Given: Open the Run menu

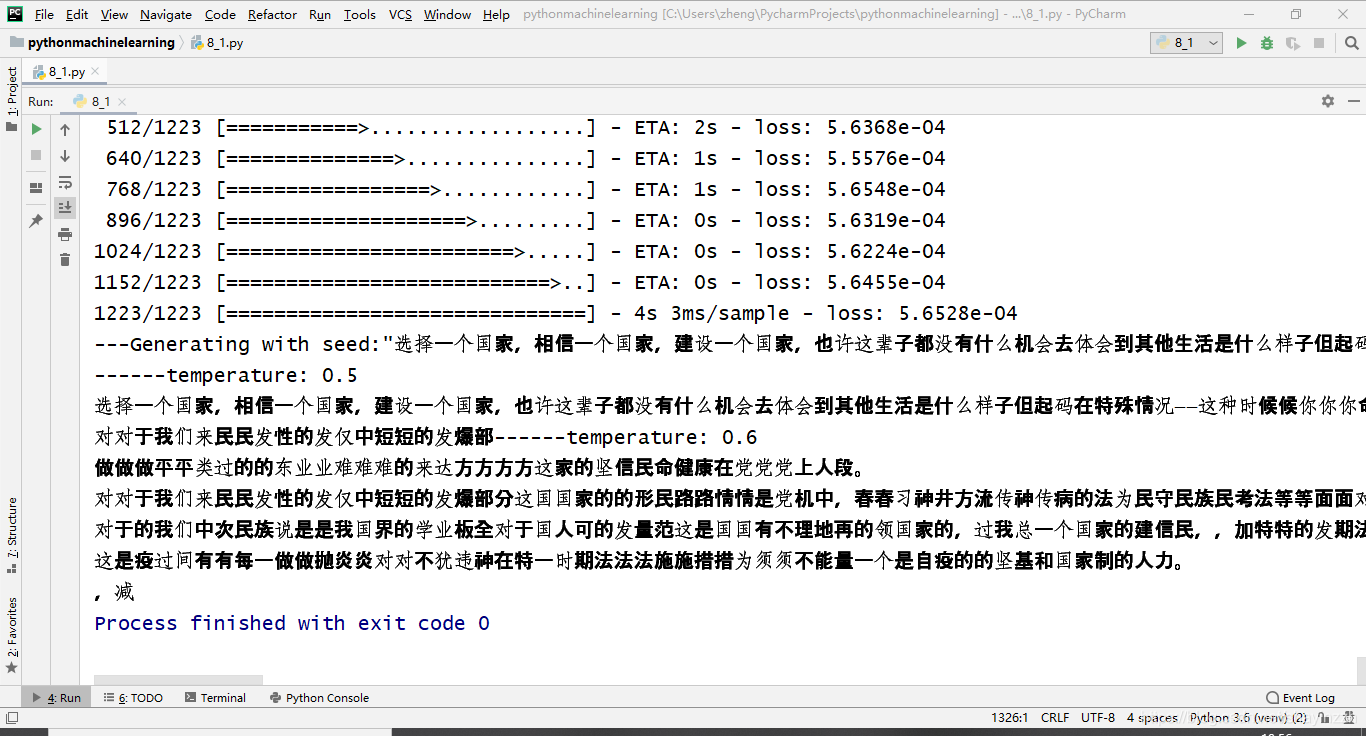Looking at the screenshot, I should (x=320, y=14).
